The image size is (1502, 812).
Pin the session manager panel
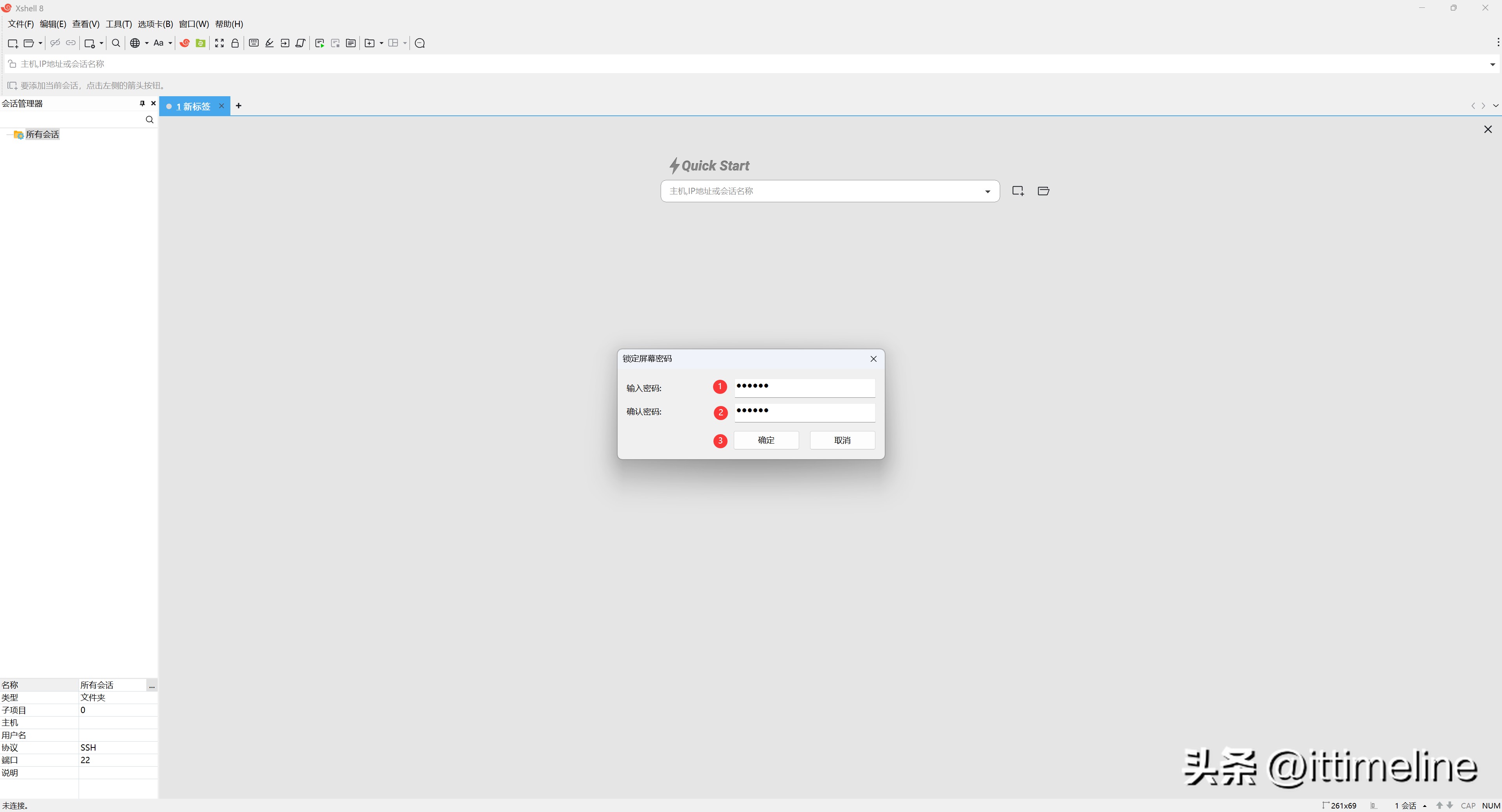coord(142,103)
